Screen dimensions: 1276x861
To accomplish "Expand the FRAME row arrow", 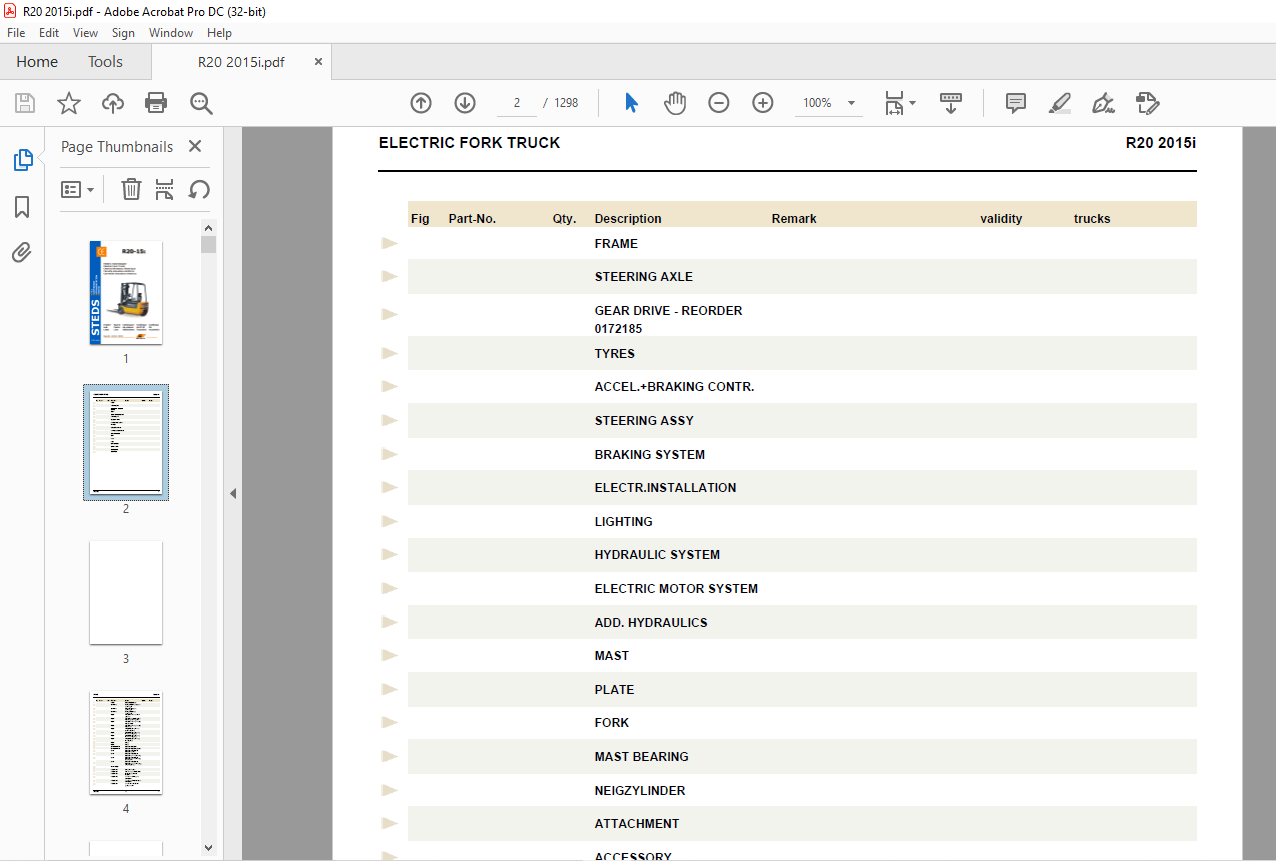I will [390, 243].
